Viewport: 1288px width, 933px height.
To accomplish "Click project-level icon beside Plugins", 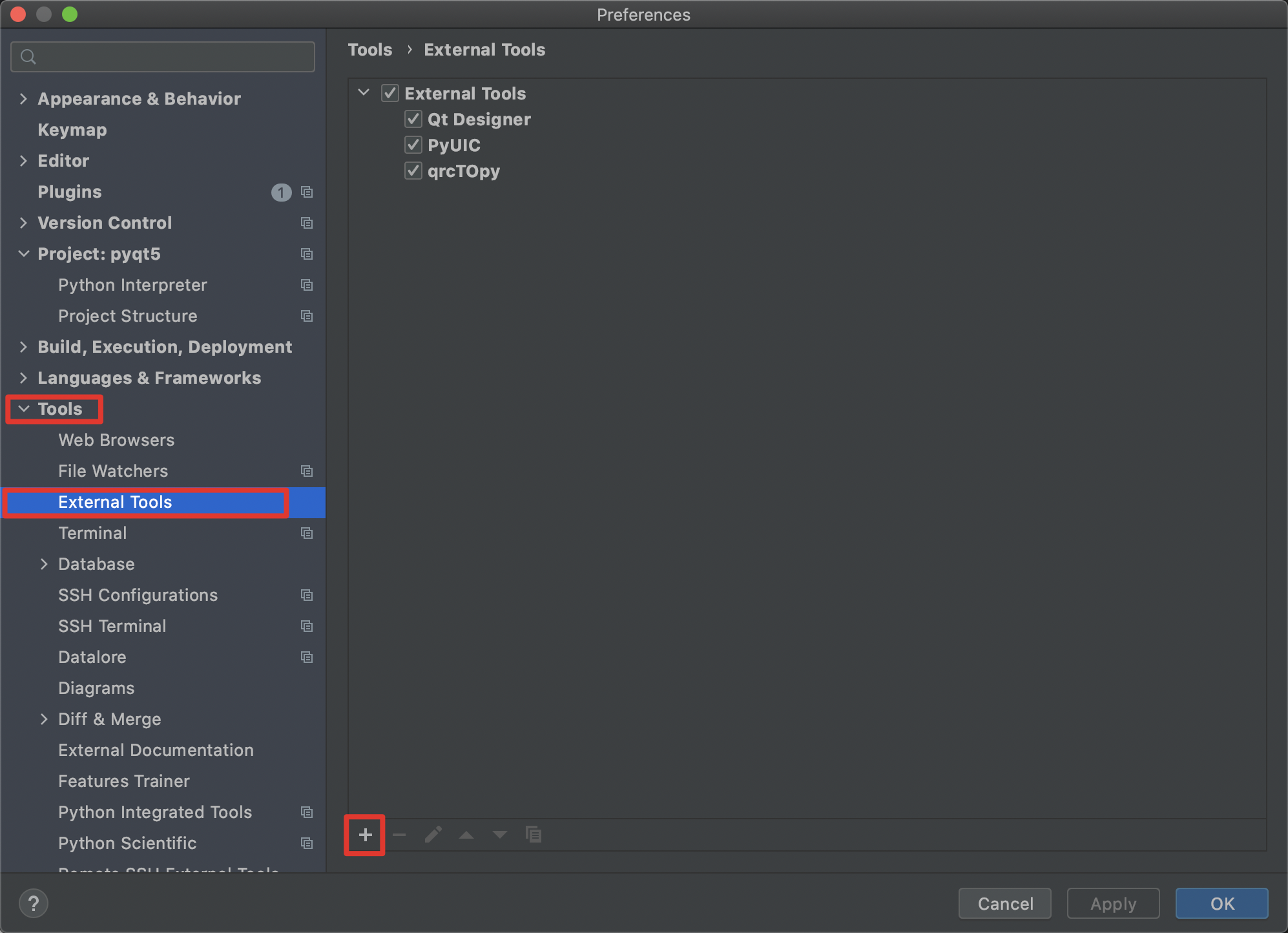I will click(307, 192).
